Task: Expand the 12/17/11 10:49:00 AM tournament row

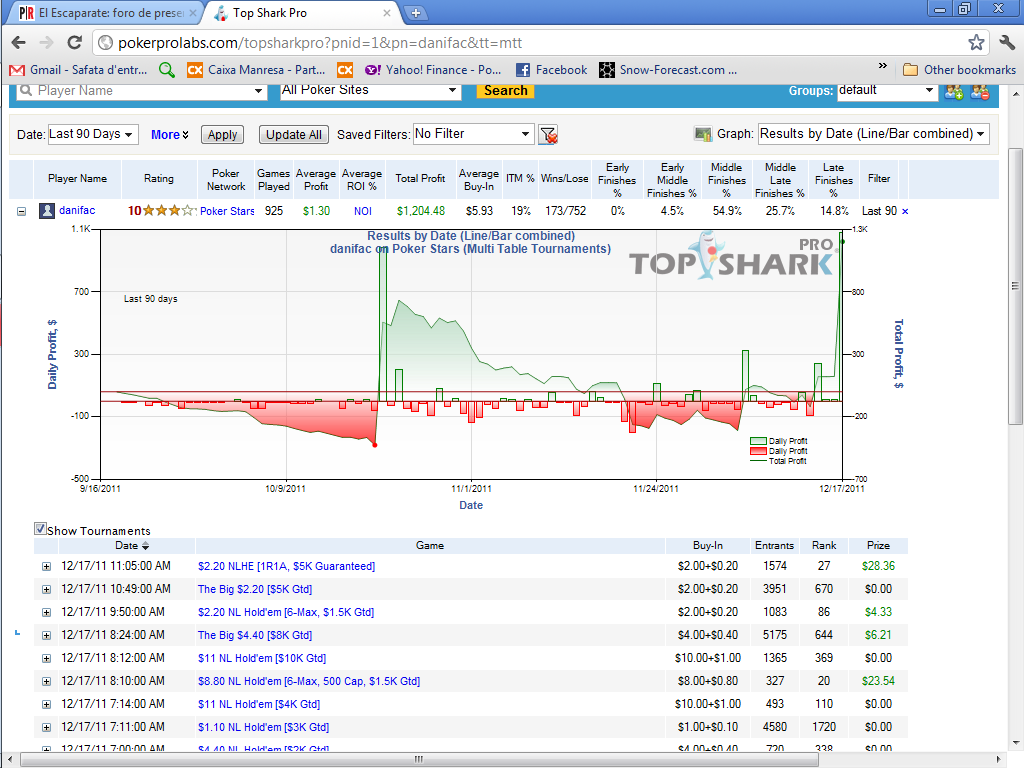Action: 46,590
